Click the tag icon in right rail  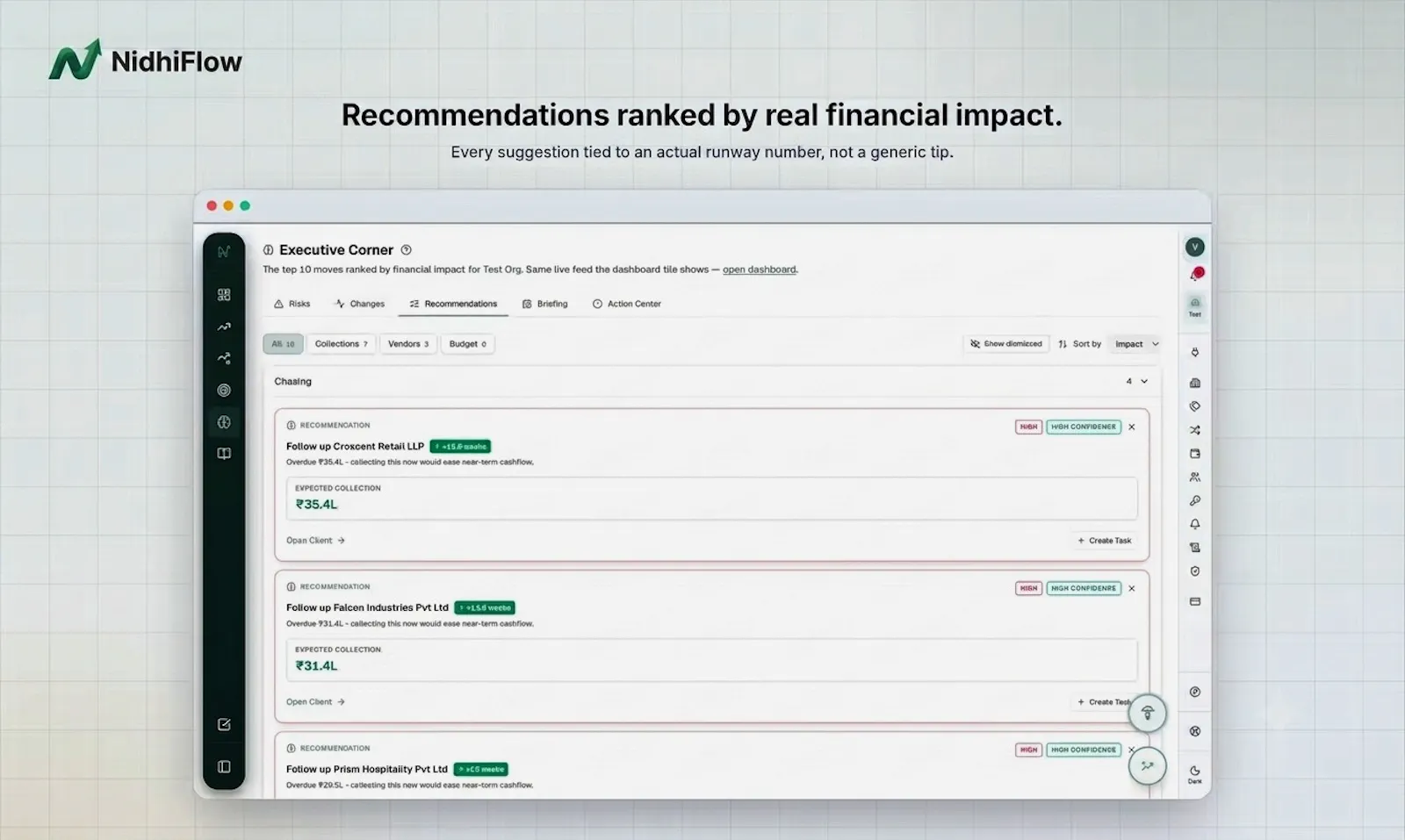pos(1194,406)
